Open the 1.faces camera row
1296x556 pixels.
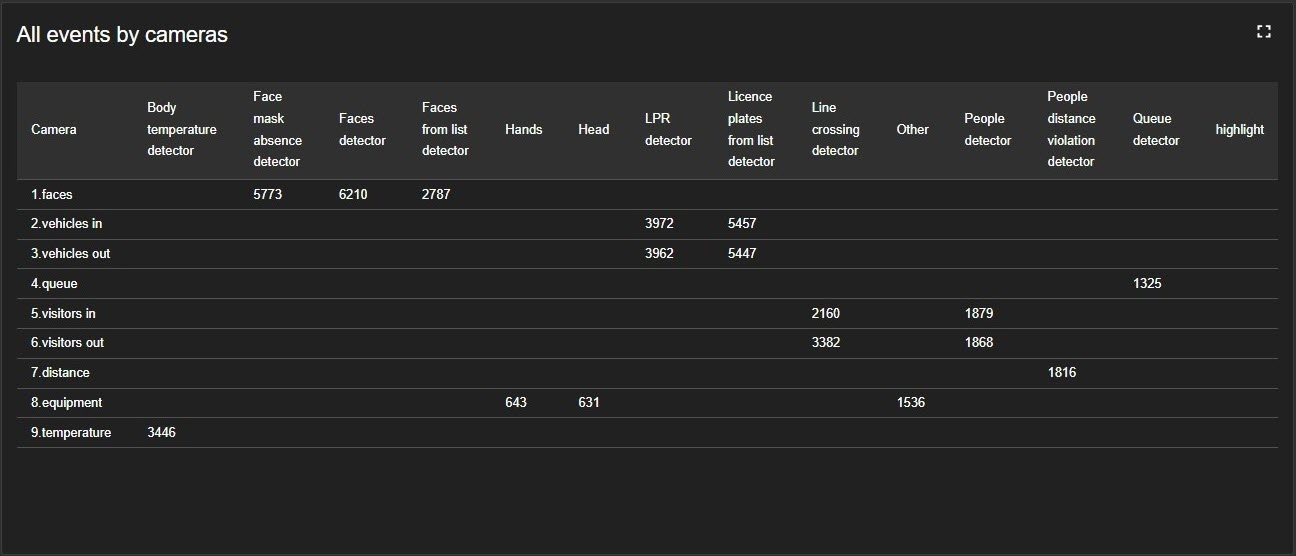click(x=52, y=195)
